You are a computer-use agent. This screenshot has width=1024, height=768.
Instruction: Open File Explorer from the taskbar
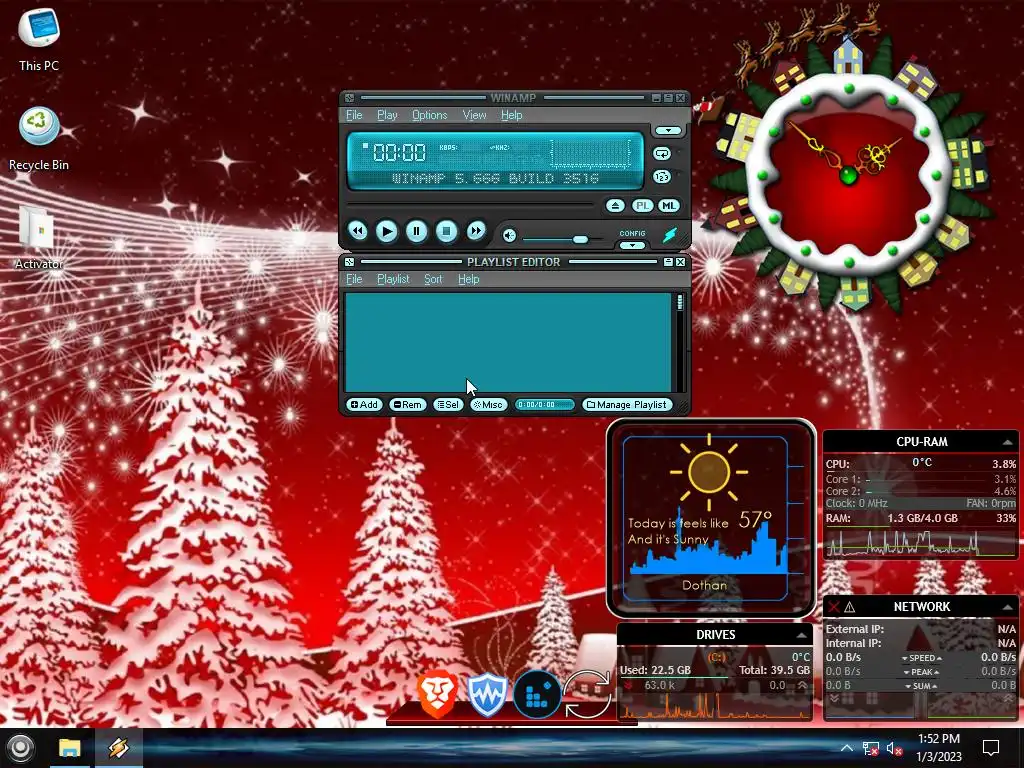[69, 748]
